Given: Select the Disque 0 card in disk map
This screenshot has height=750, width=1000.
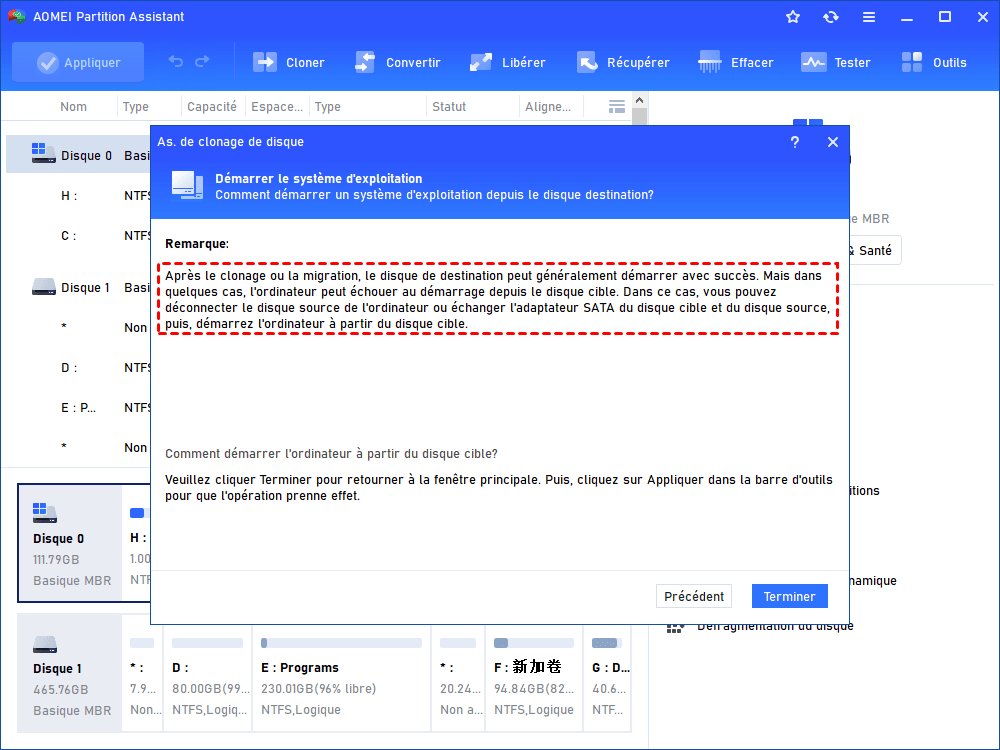Looking at the screenshot, I should click(70, 543).
